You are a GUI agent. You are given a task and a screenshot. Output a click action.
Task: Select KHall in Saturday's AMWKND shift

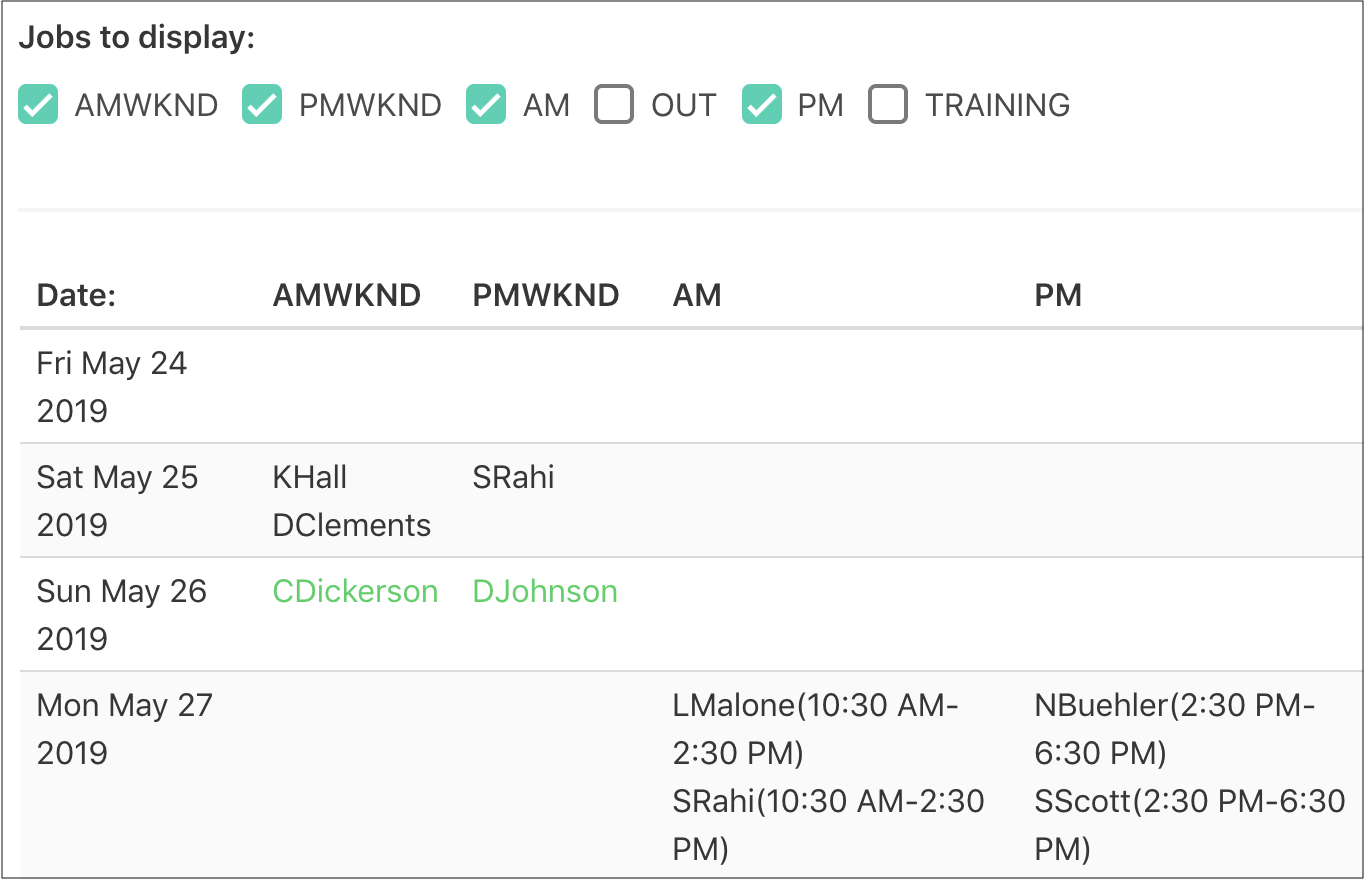click(x=310, y=477)
